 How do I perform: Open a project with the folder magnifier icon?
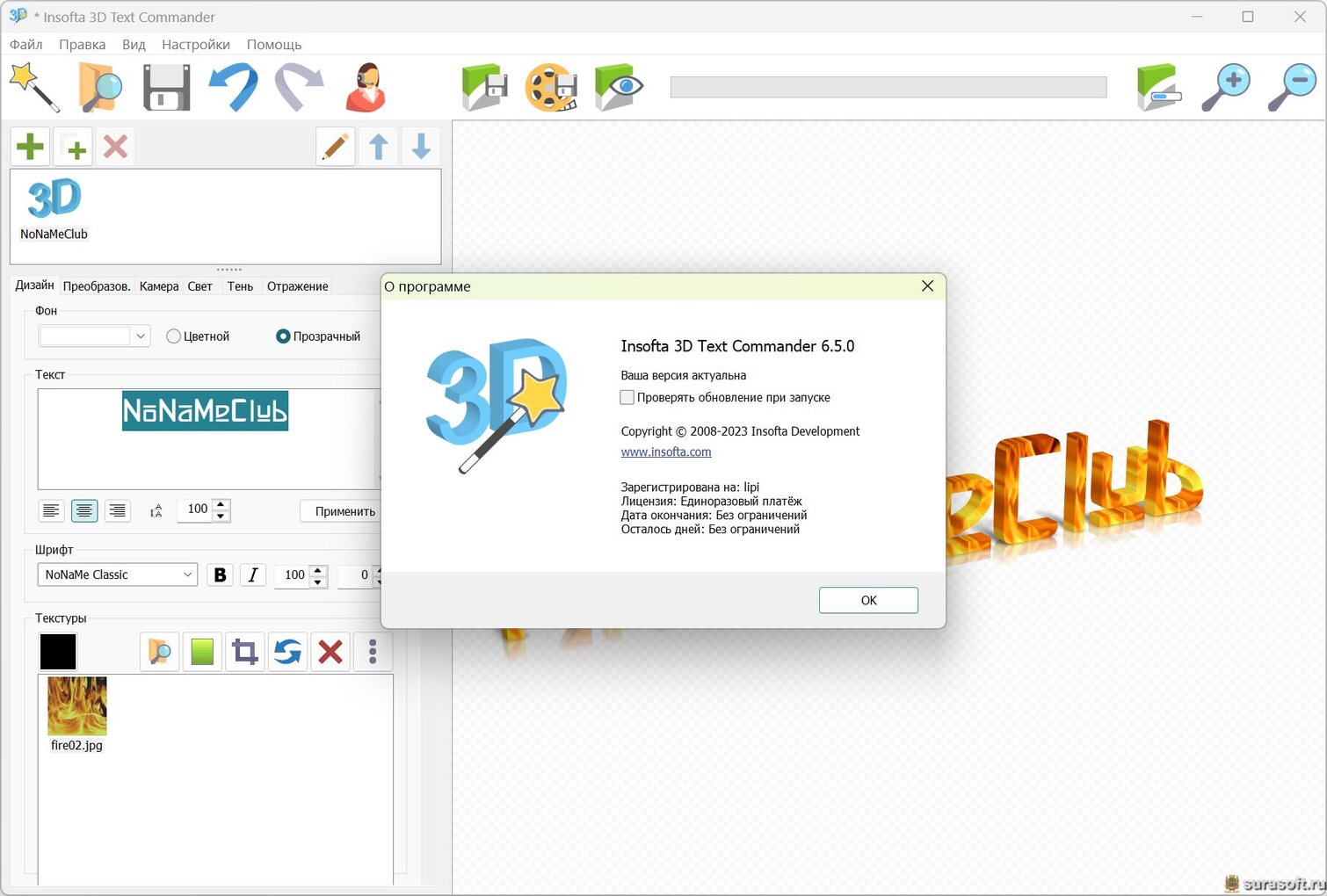point(100,87)
